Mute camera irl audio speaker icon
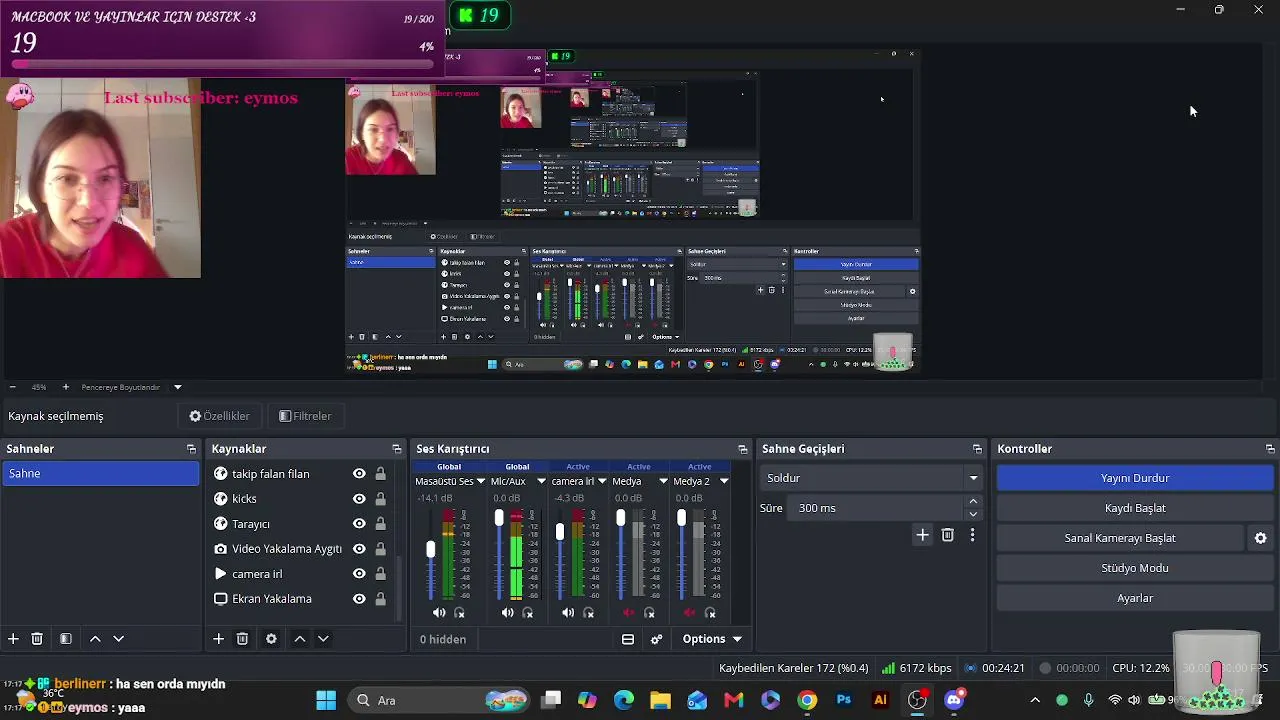The width and height of the screenshot is (1280, 720). [x=568, y=613]
